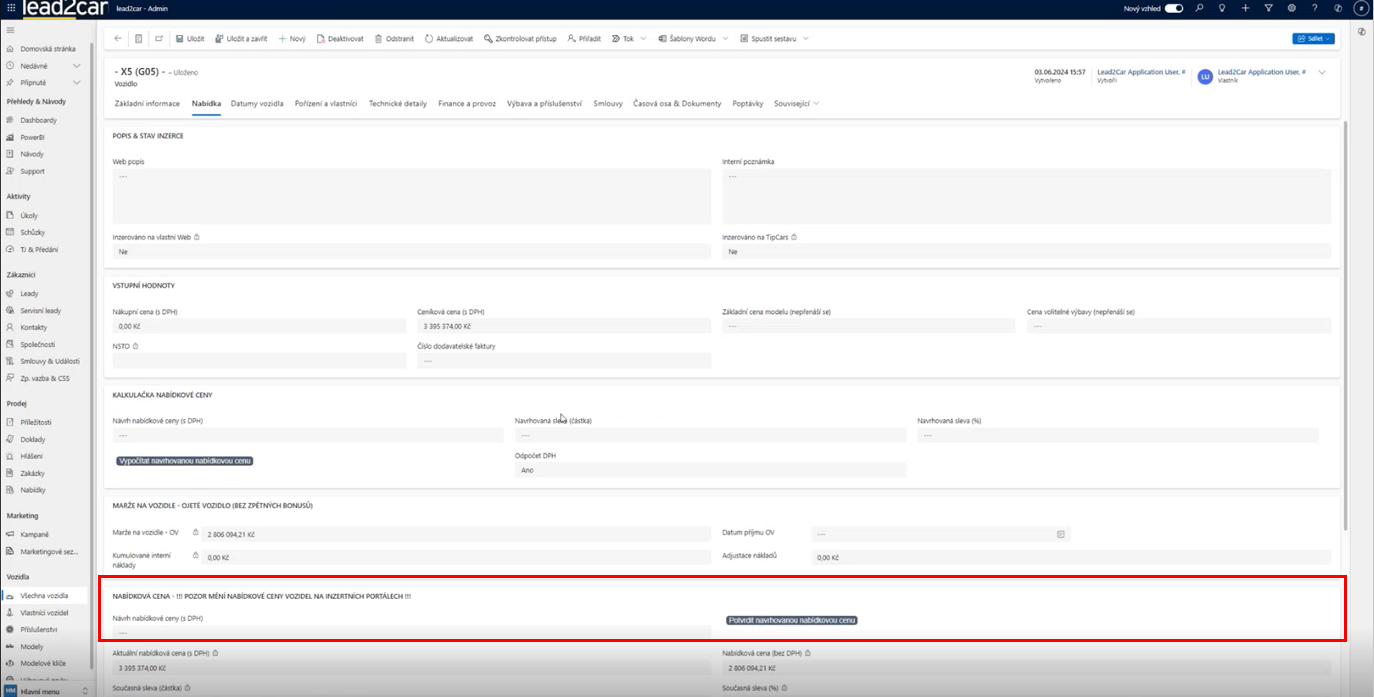Image resolution: width=1374 pixels, height=697 pixels.
Task: Expand the header chevron beside owner
Action: point(1322,72)
